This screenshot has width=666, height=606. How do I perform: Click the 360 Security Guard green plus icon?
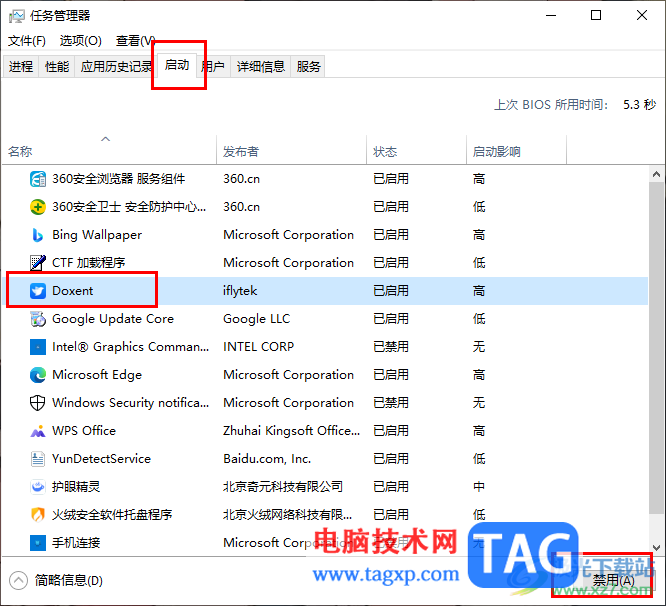pos(38,207)
